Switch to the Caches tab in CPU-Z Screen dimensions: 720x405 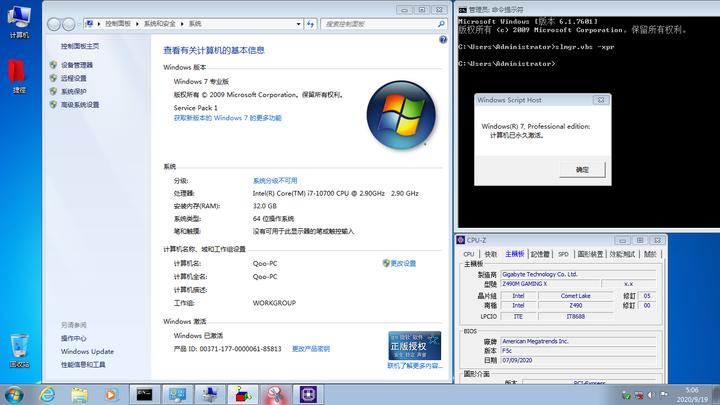[x=490, y=254]
